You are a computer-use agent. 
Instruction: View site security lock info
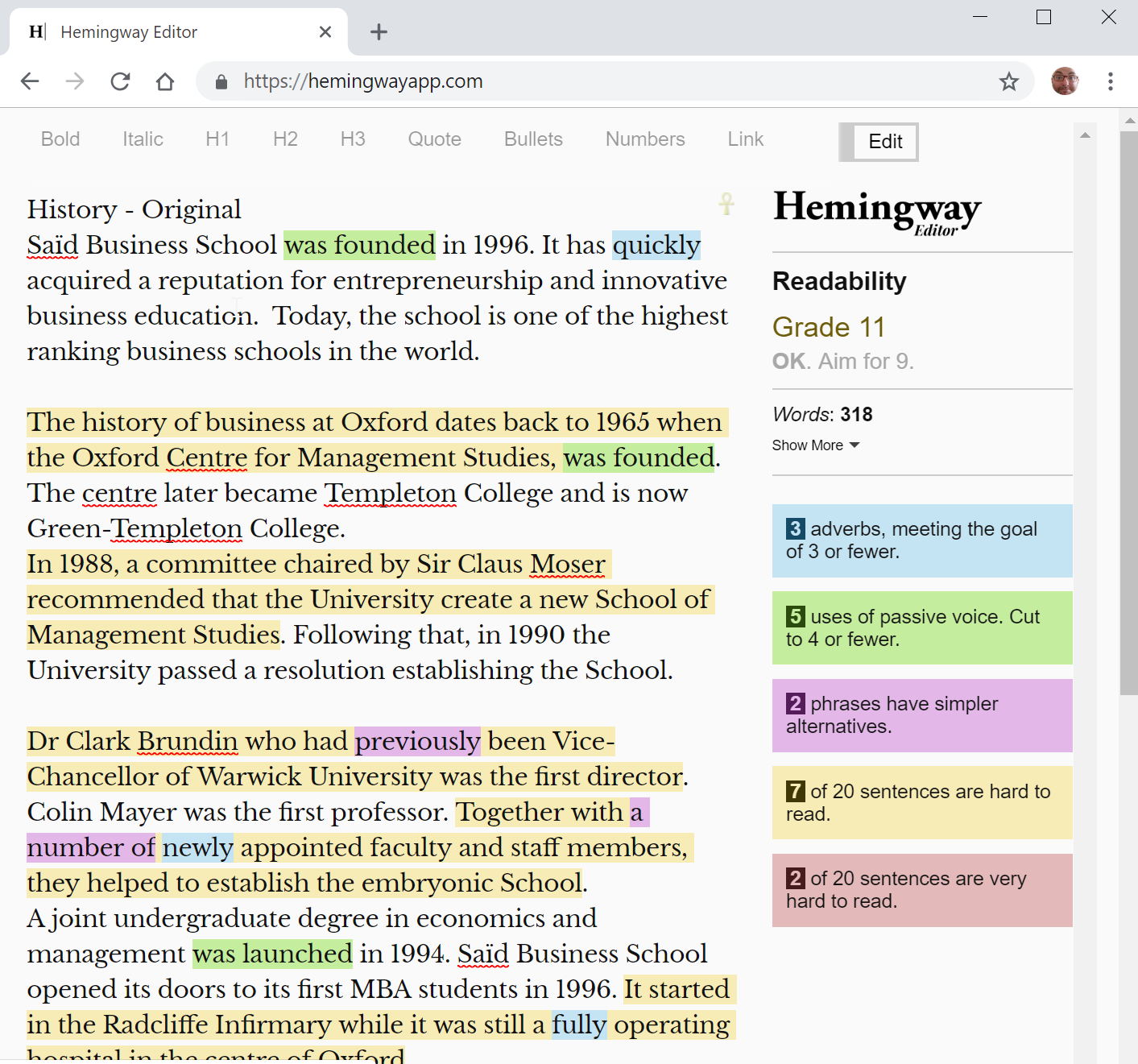(x=221, y=81)
